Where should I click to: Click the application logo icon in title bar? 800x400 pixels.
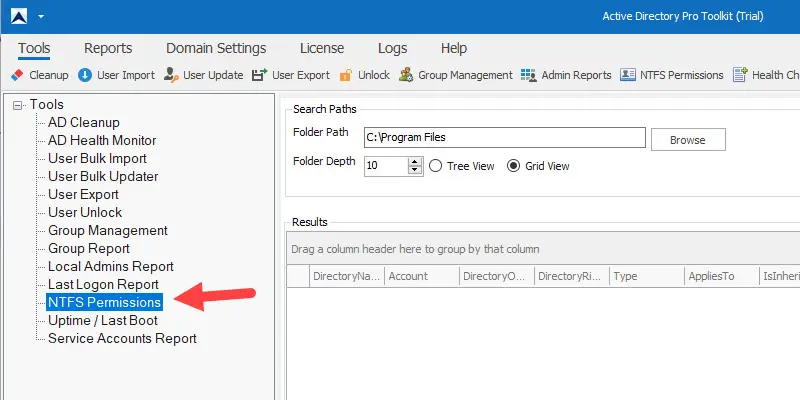tap(18, 16)
